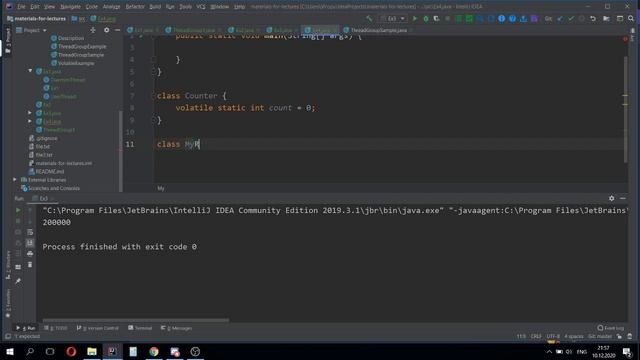Select the Ex3 tab in Run panel
640x360 pixels.
tap(43, 199)
